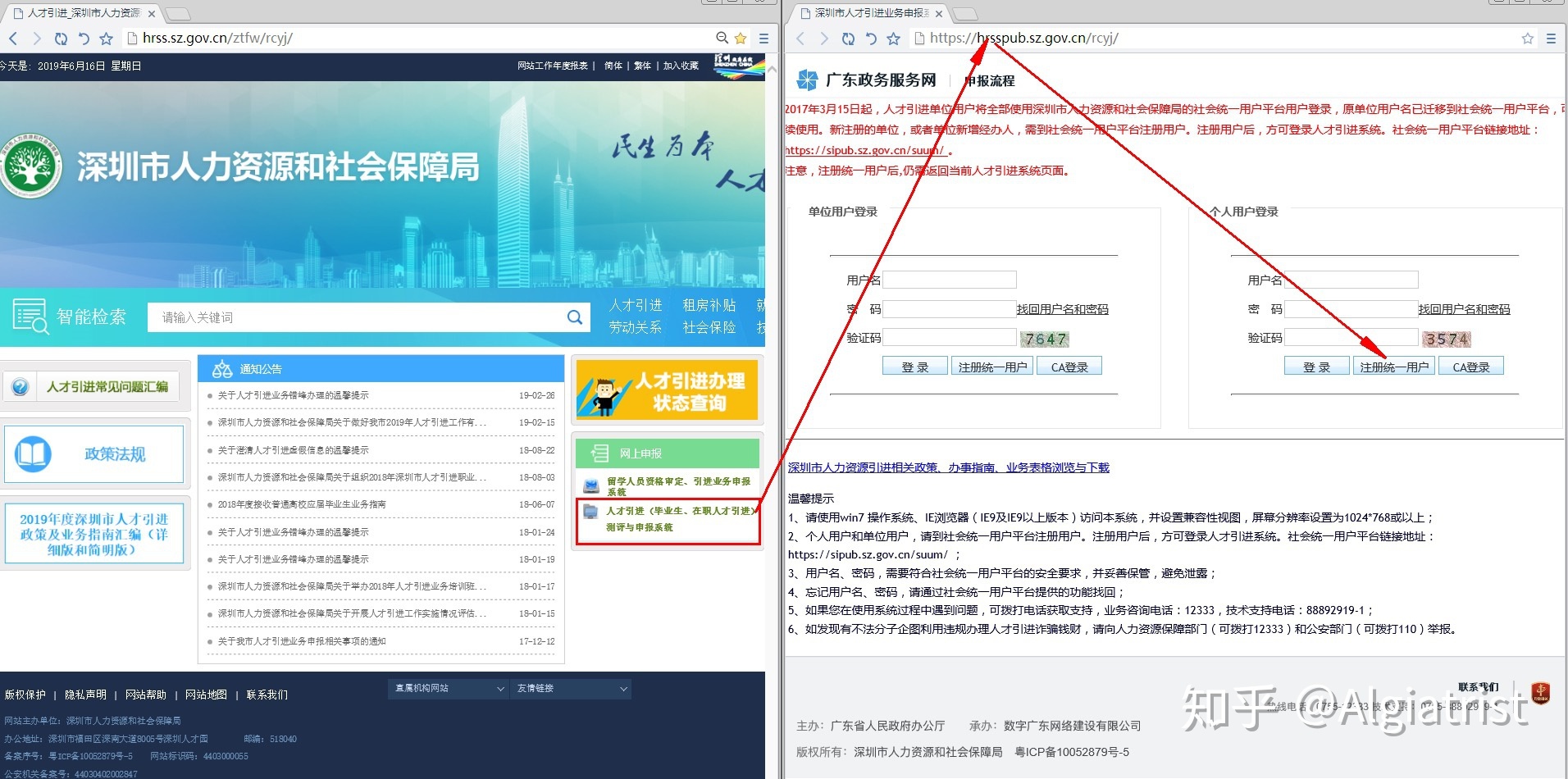Image resolution: width=1568 pixels, height=779 pixels.
Task: Click back arrow in right browser window
Action: point(800,39)
